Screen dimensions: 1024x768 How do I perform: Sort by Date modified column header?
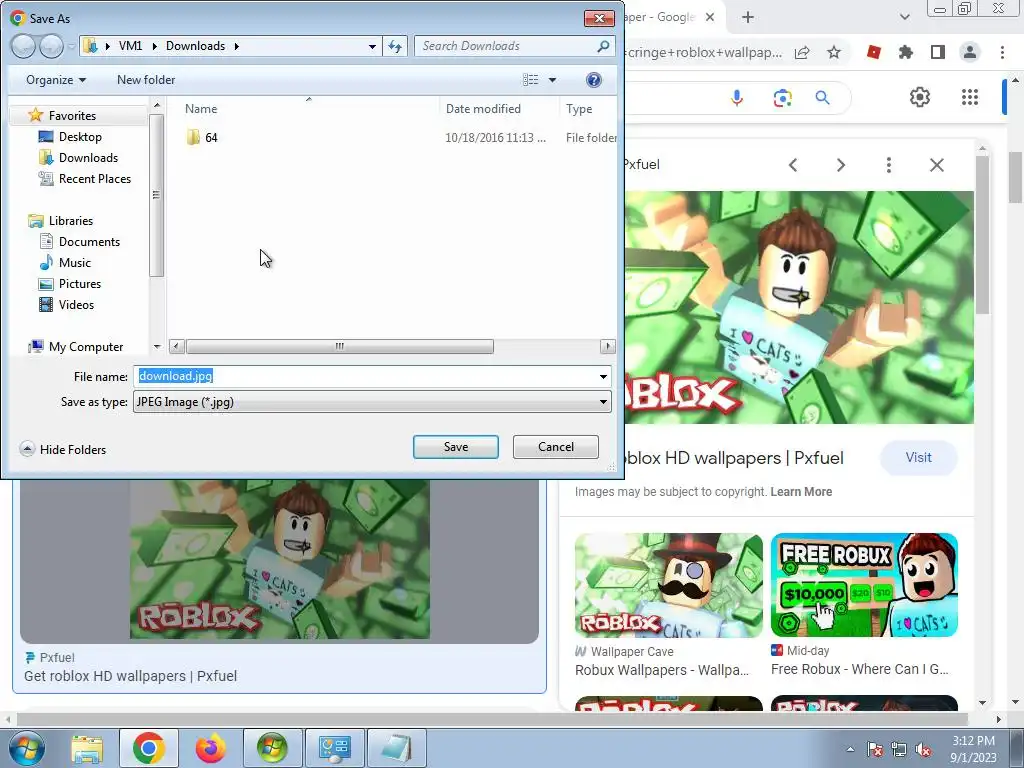(x=483, y=108)
